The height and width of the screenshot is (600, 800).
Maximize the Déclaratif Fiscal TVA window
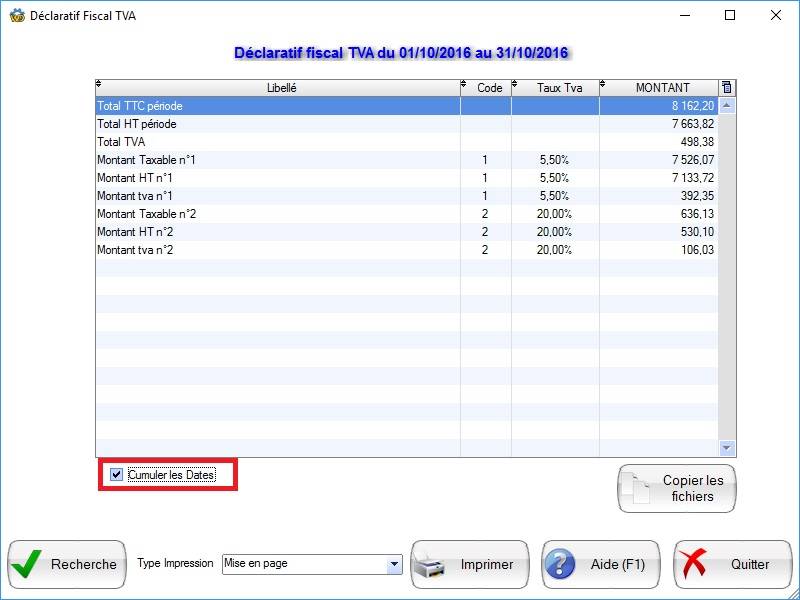730,16
